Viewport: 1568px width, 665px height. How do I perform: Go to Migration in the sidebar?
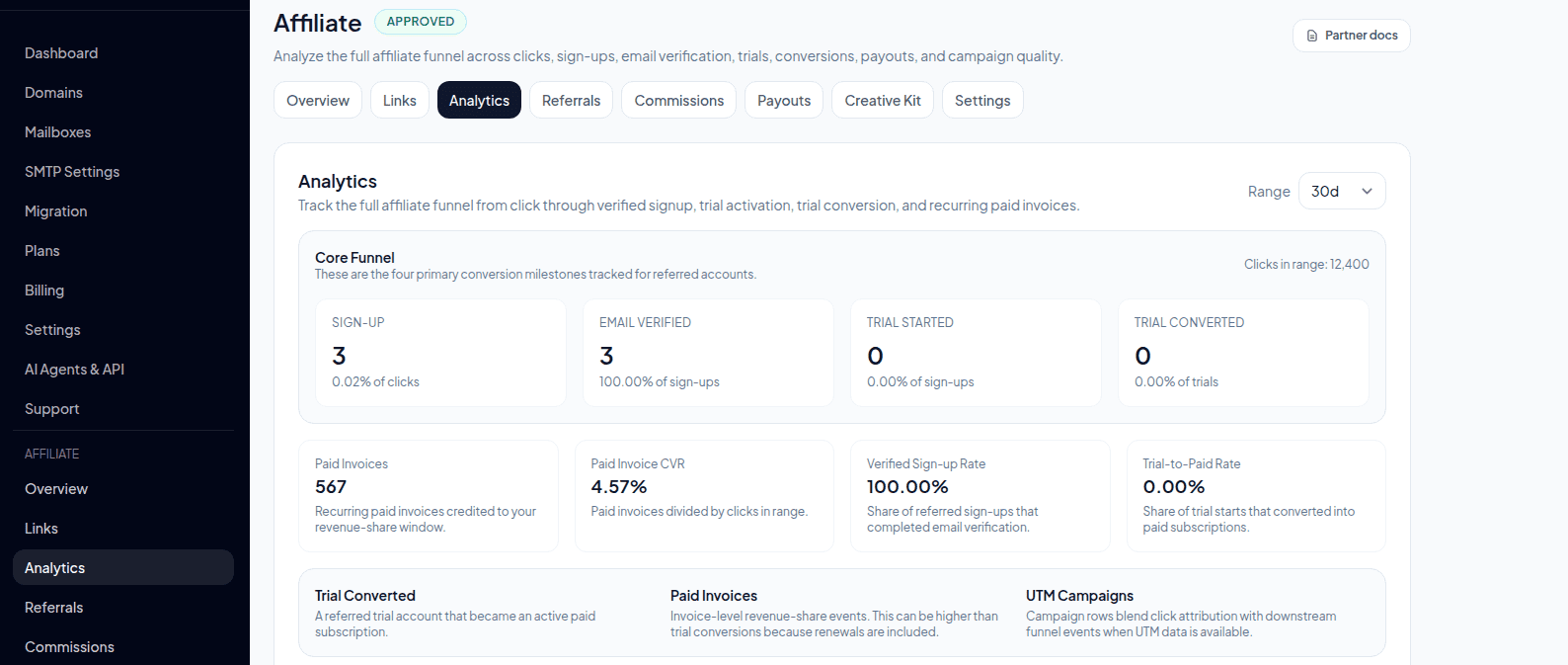tap(55, 211)
